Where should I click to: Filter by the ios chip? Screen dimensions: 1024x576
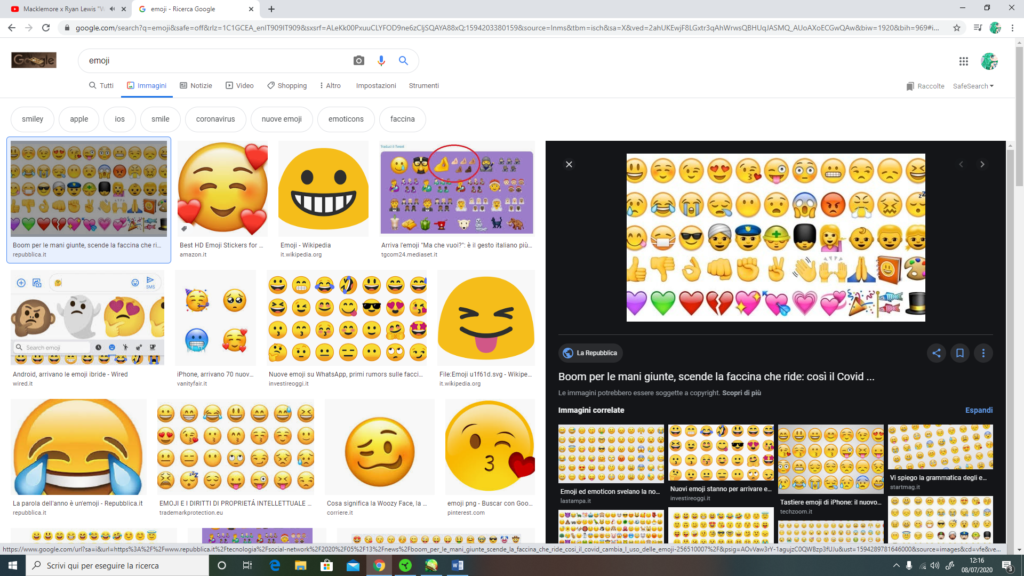pyautogui.click(x=120, y=119)
